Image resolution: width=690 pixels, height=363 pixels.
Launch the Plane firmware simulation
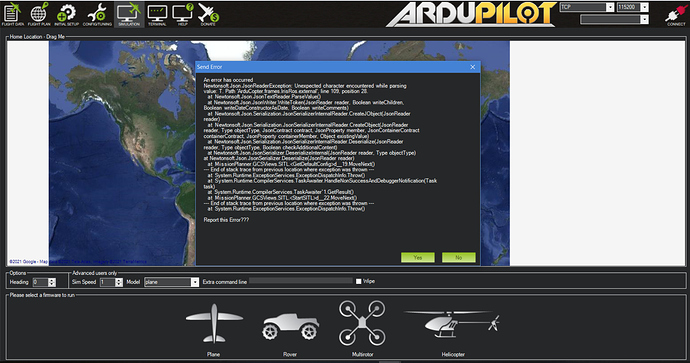click(x=214, y=329)
